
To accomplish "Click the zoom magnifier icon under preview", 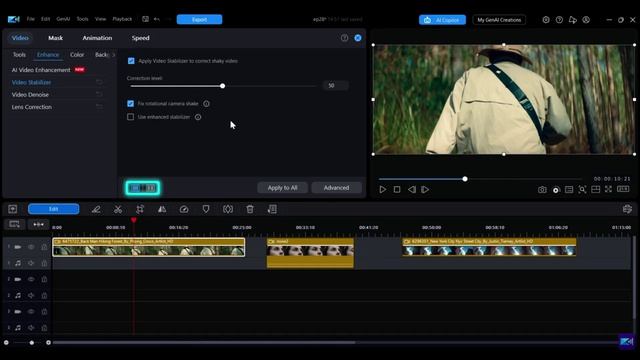I will click(x=582, y=190).
